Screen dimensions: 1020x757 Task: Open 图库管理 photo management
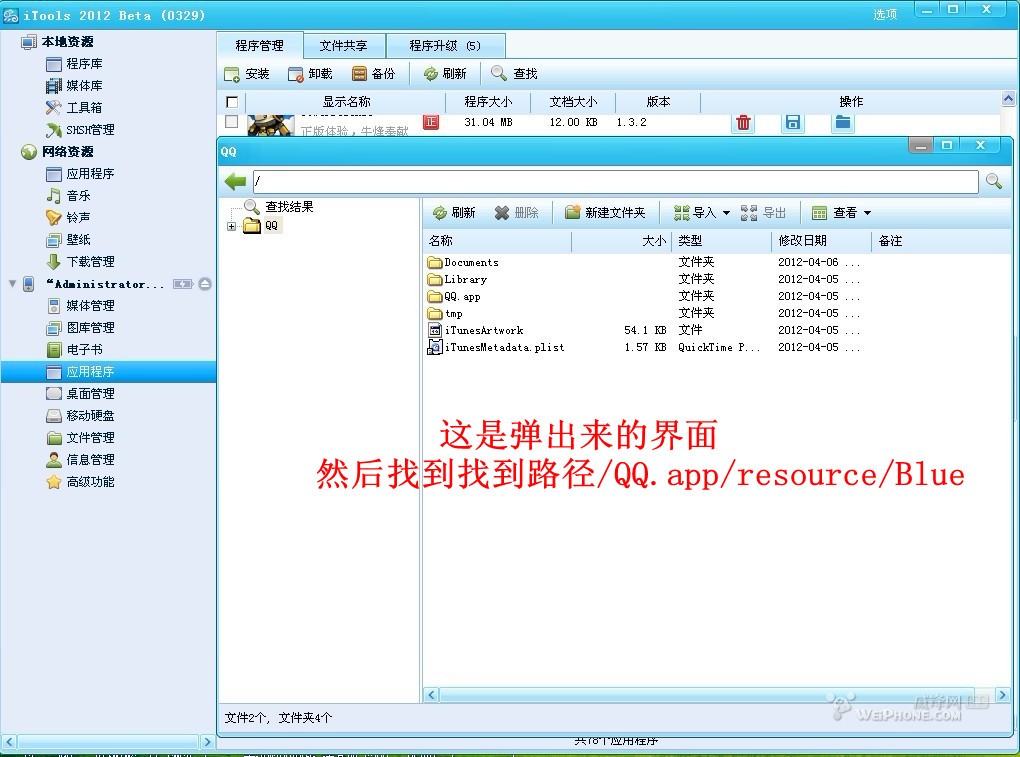pos(80,328)
